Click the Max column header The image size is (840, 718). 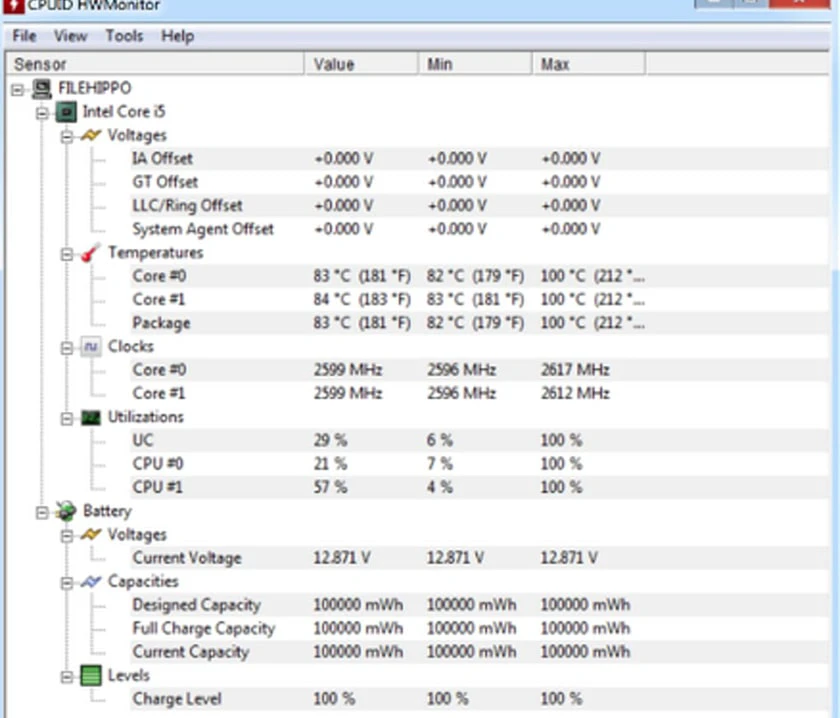(589, 64)
